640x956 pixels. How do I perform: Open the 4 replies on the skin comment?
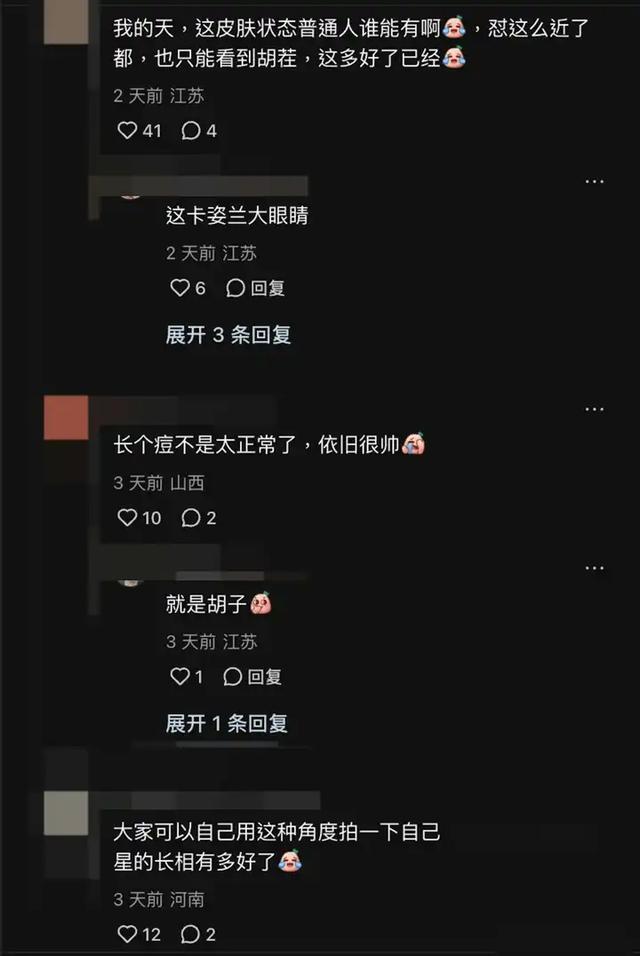click(199, 130)
